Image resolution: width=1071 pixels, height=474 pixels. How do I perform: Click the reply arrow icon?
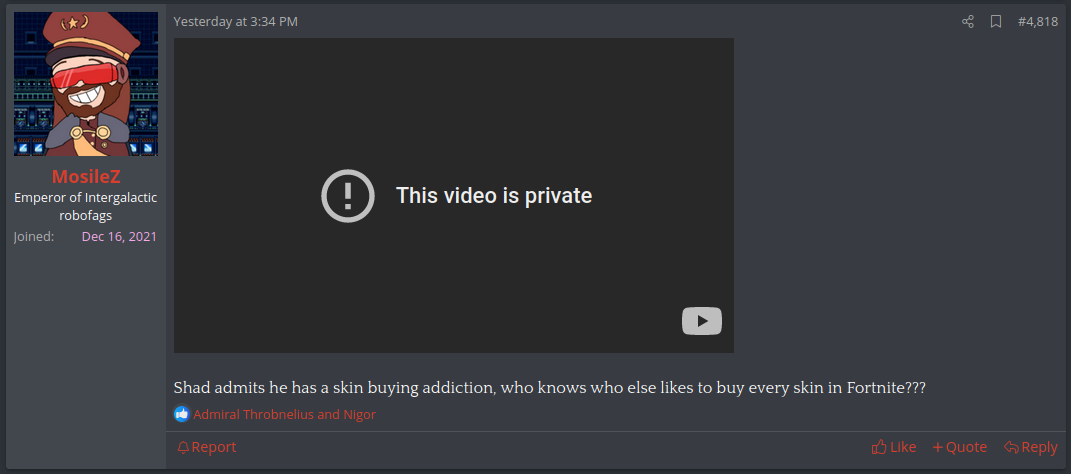pyautogui.click(x=1011, y=447)
